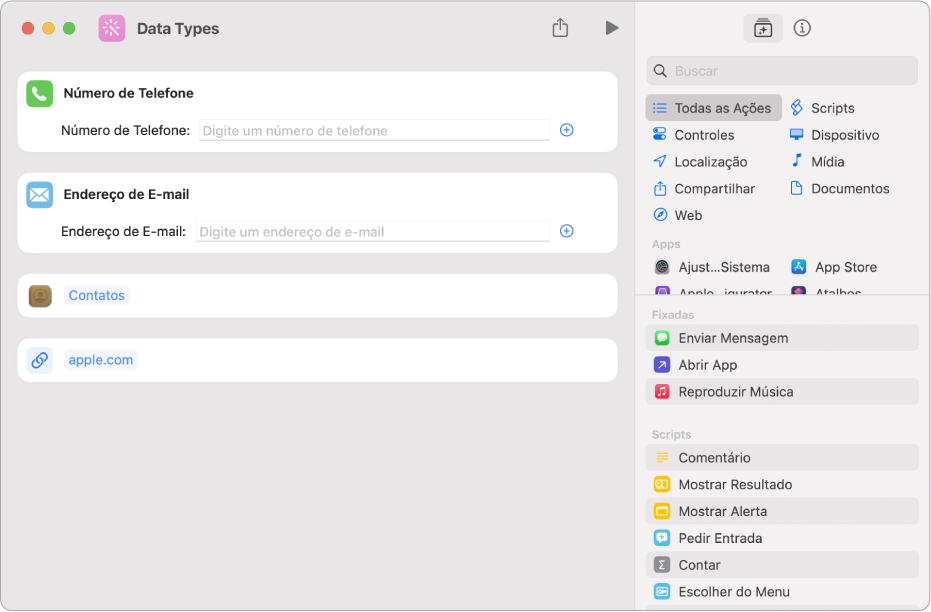The width and height of the screenshot is (931, 612).
Task: Add another phone number with plus button
Action: click(566, 130)
